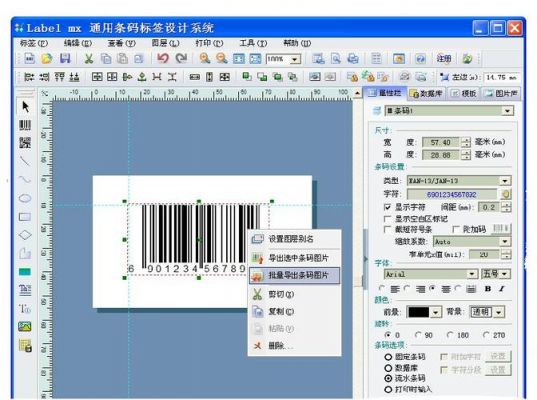This screenshot has width=537, height=400.
Task: Select rotation 180 radio button
Action: tap(450, 335)
